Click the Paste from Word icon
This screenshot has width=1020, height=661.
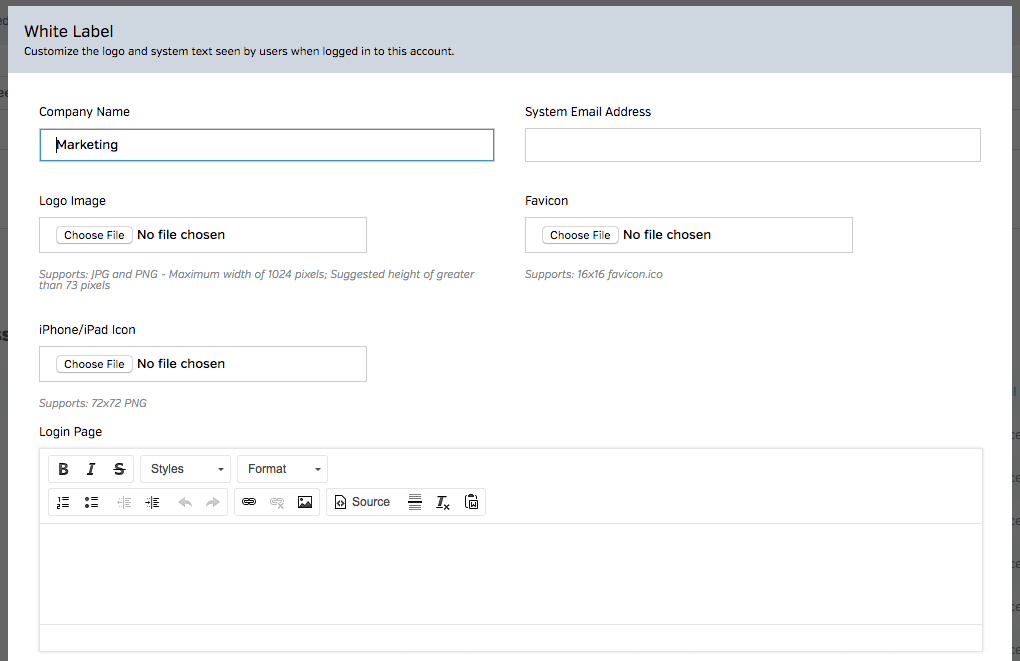[x=472, y=502]
